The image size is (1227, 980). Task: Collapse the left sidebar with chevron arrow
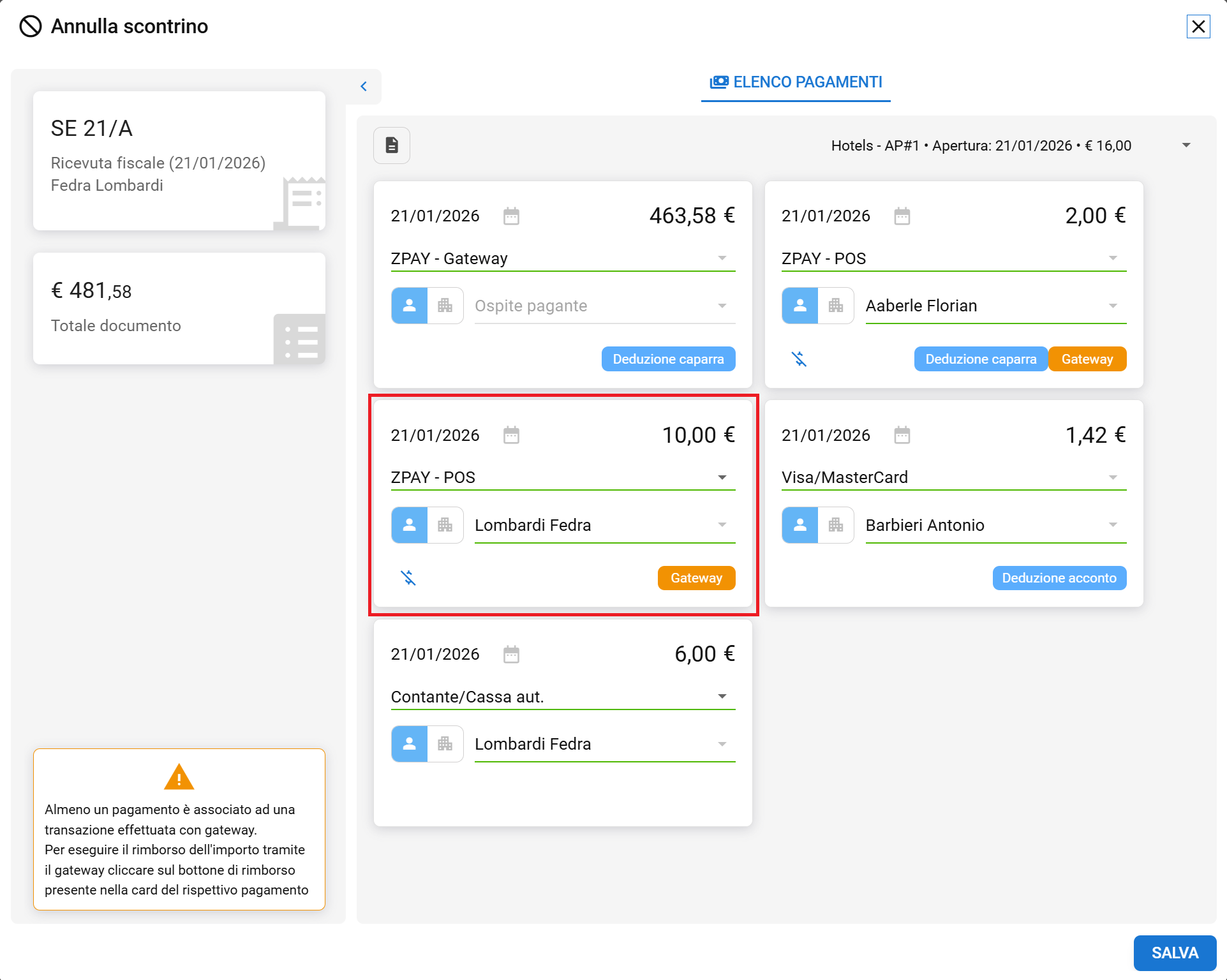click(364, 86)
